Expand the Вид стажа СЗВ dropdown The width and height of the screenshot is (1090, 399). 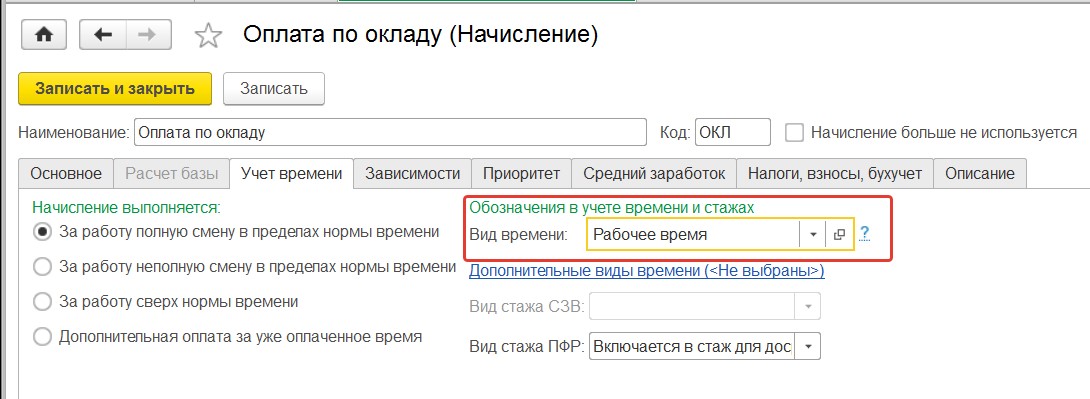pos(808,307)
